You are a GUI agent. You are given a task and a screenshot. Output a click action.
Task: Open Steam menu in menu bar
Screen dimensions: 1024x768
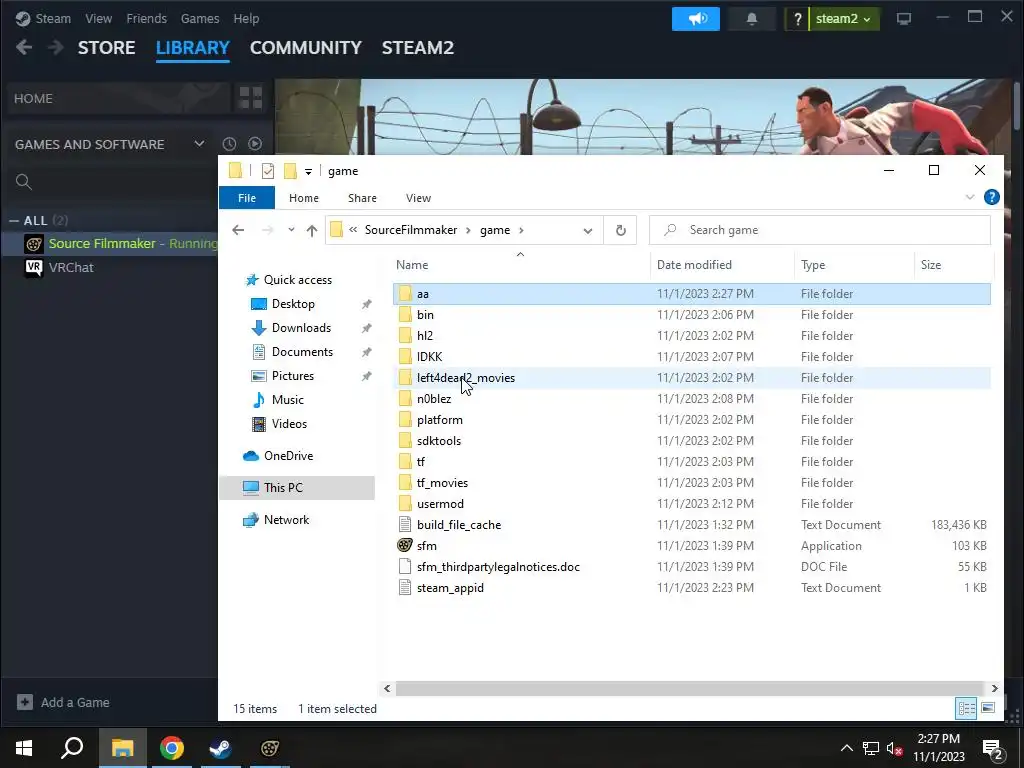pyautogui.click(x=53, y=19)
